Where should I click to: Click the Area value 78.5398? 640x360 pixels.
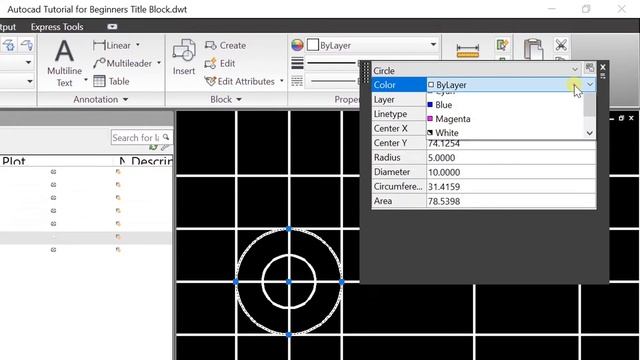click(x=444, y=201)
